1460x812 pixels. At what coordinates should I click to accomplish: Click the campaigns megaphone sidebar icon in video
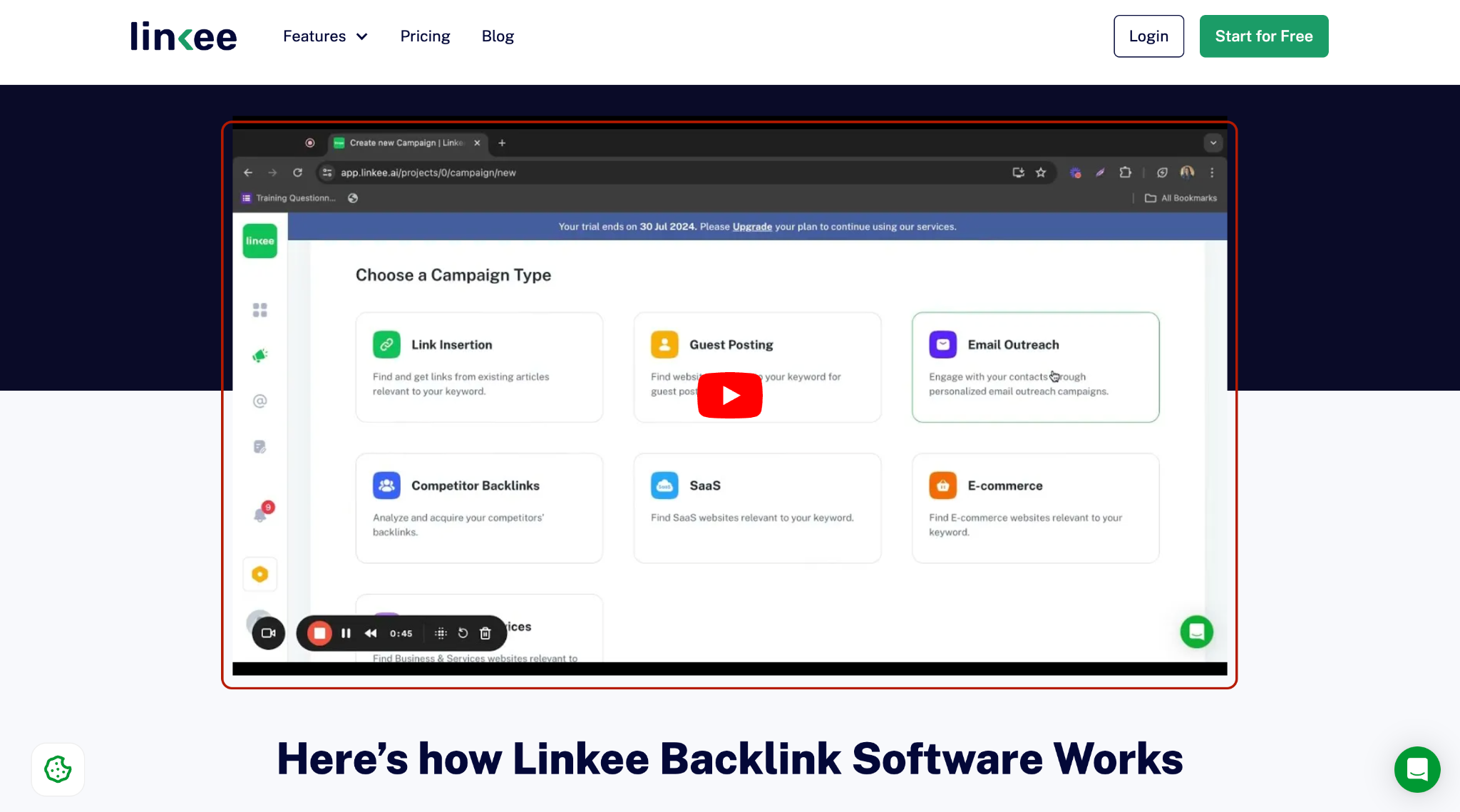(259, 355)
